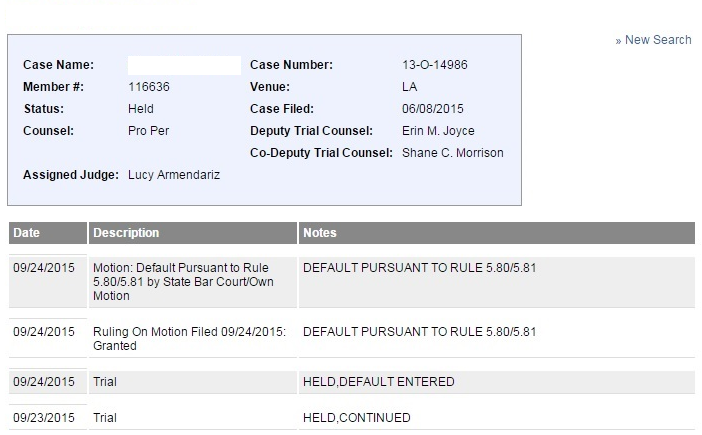Screen dimensions: 702x435
Task: Select the Description column header
Action: tap(126, 233)
